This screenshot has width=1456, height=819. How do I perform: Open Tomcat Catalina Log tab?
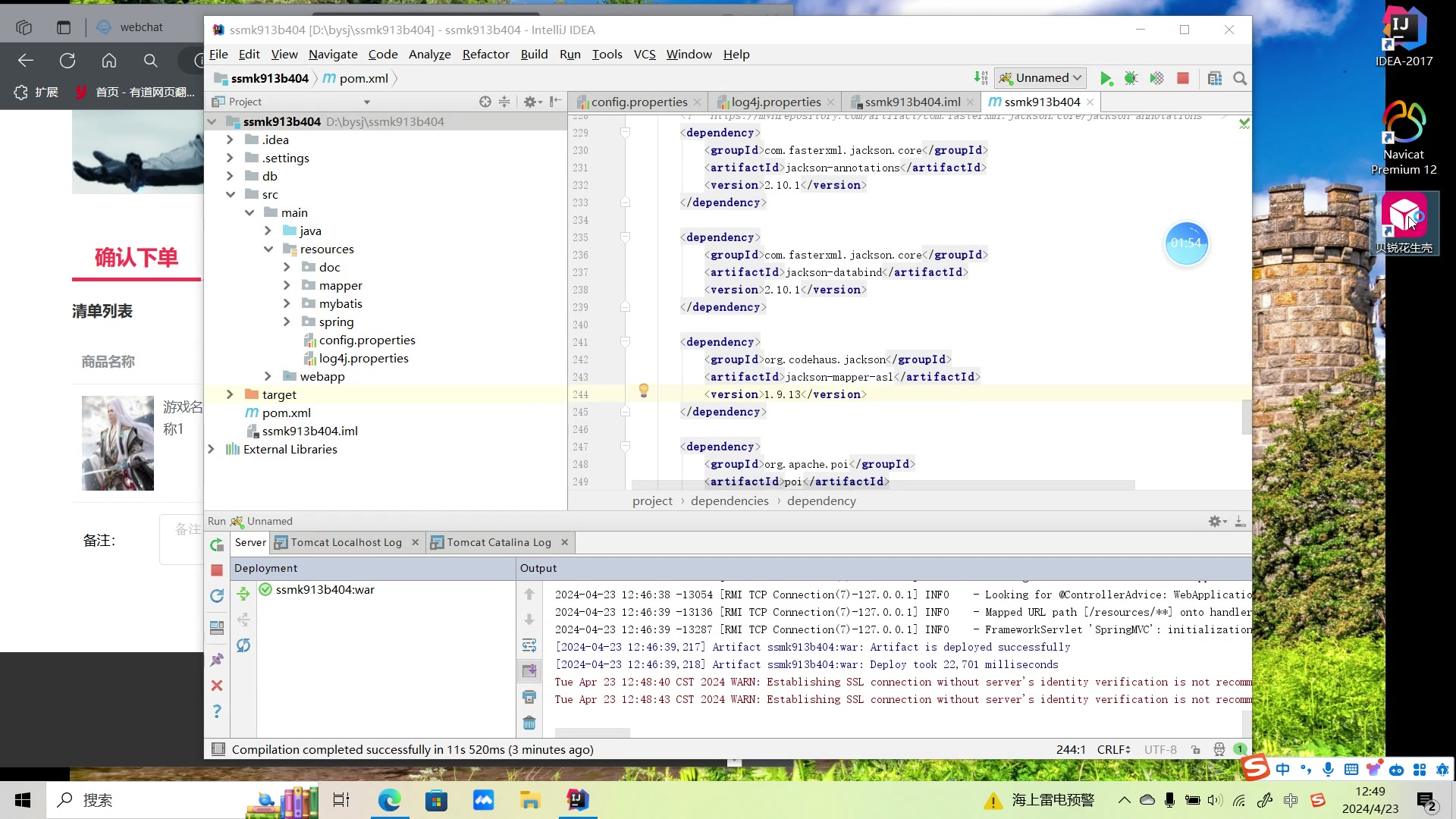(498, 542)
